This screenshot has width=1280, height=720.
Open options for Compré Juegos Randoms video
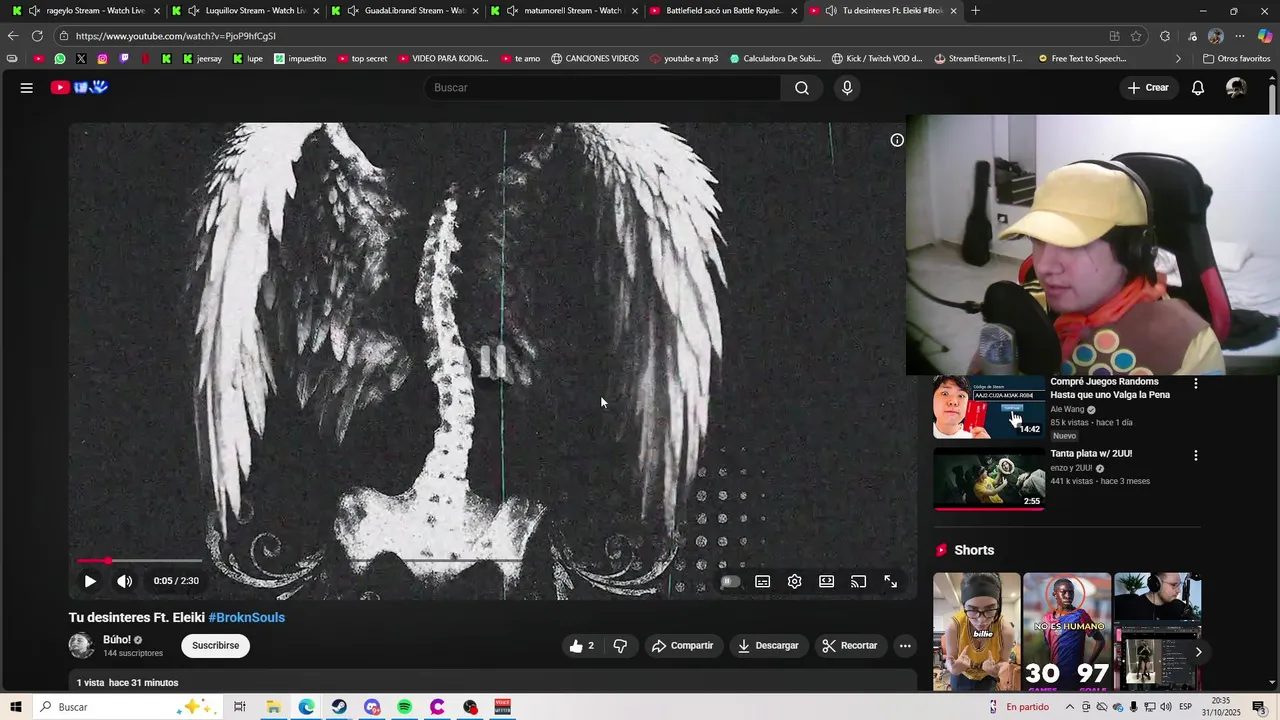point(1195,383)
